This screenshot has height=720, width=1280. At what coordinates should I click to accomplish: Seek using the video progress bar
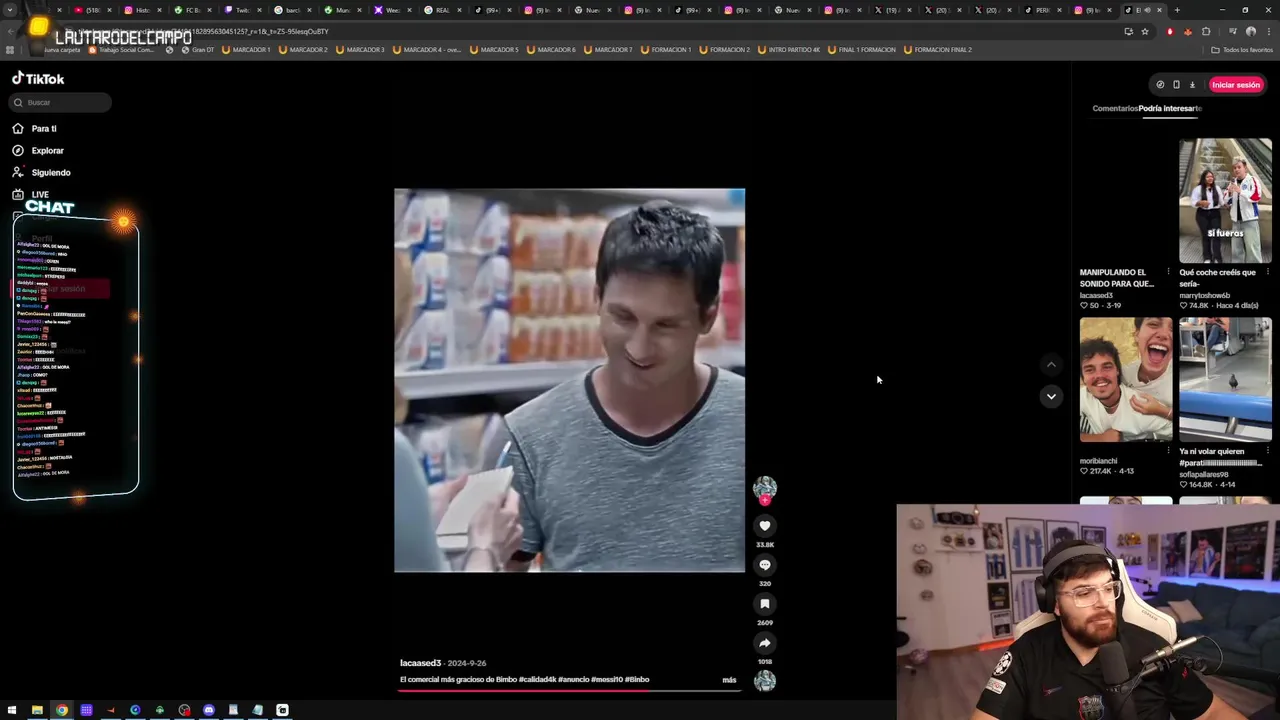pyautogui.click(x=569, y=690)
